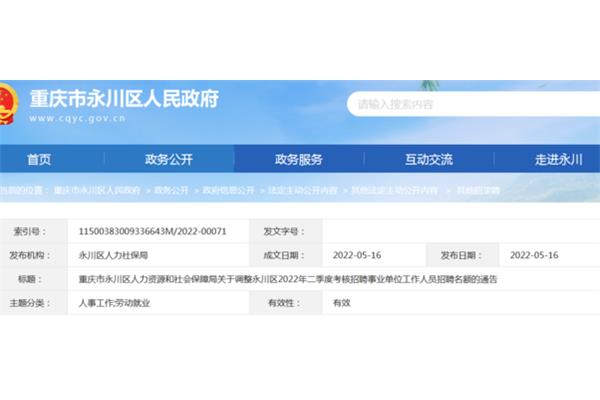Click the 发布机构 label cell
The height and width of the screenshot is (400, 600).
click(x=34, y=255)
